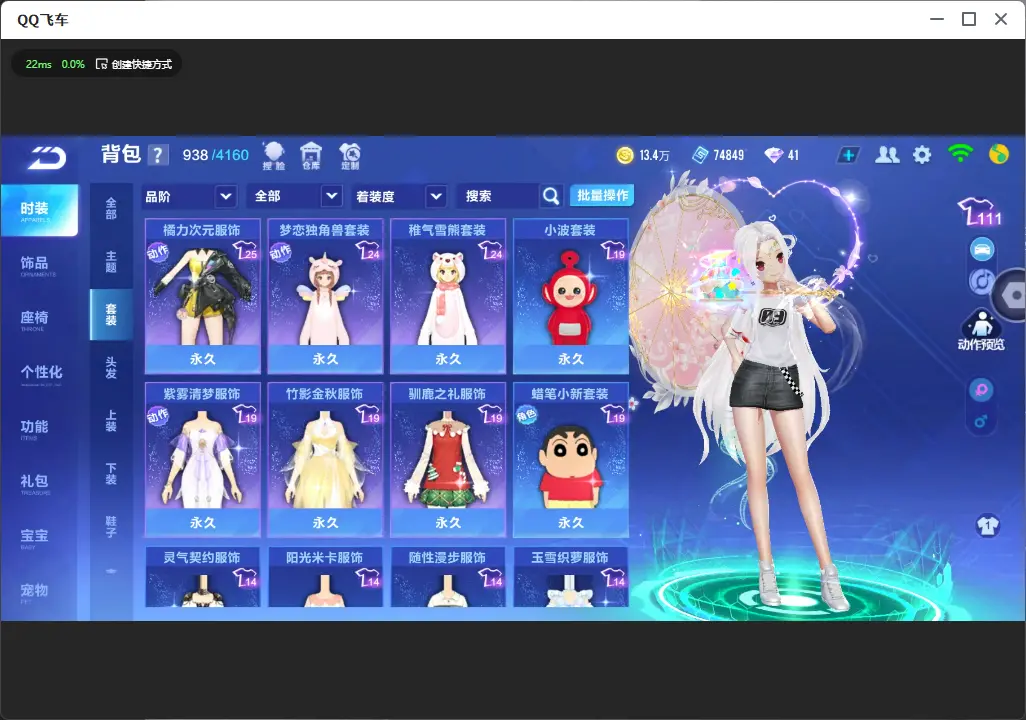This screenshot has height=720, width=1026.
Task: Switch to the 饰品 tab
Action: click(x=39, y=264)
